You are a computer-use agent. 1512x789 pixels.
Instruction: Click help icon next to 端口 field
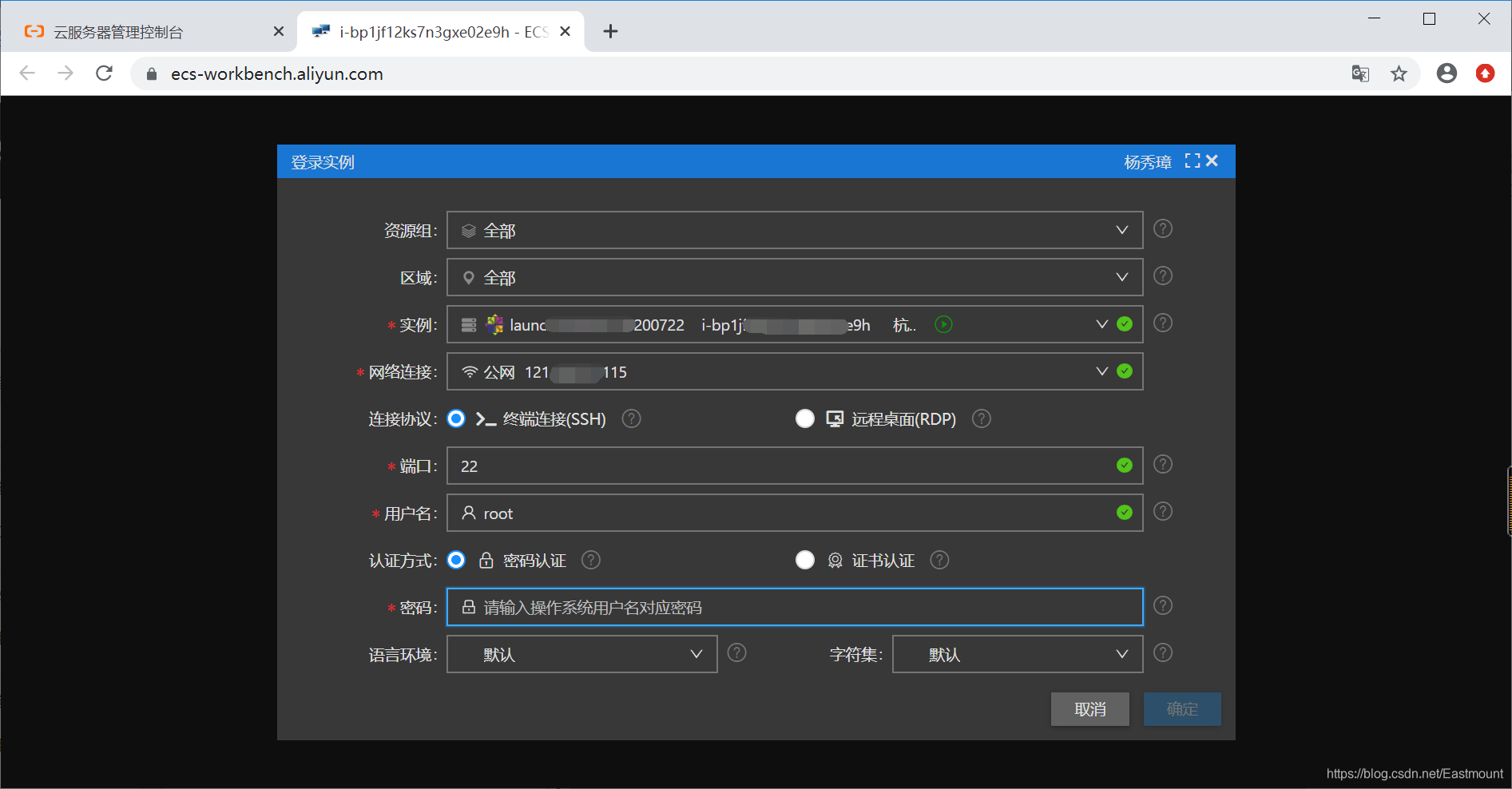click(1163, 465)
